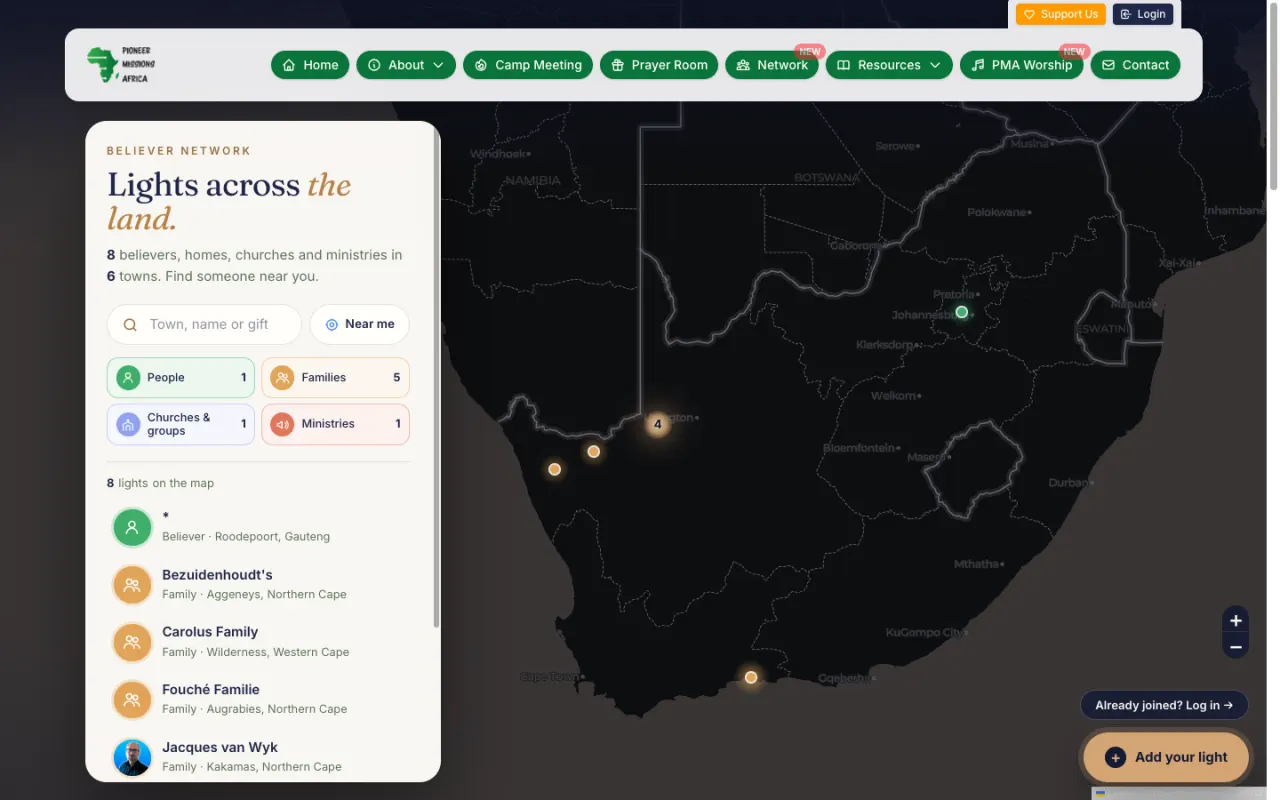Select the Bezuidenhoudt's family name
This screenshot has height=800, width=1280.
coord(217,575)
